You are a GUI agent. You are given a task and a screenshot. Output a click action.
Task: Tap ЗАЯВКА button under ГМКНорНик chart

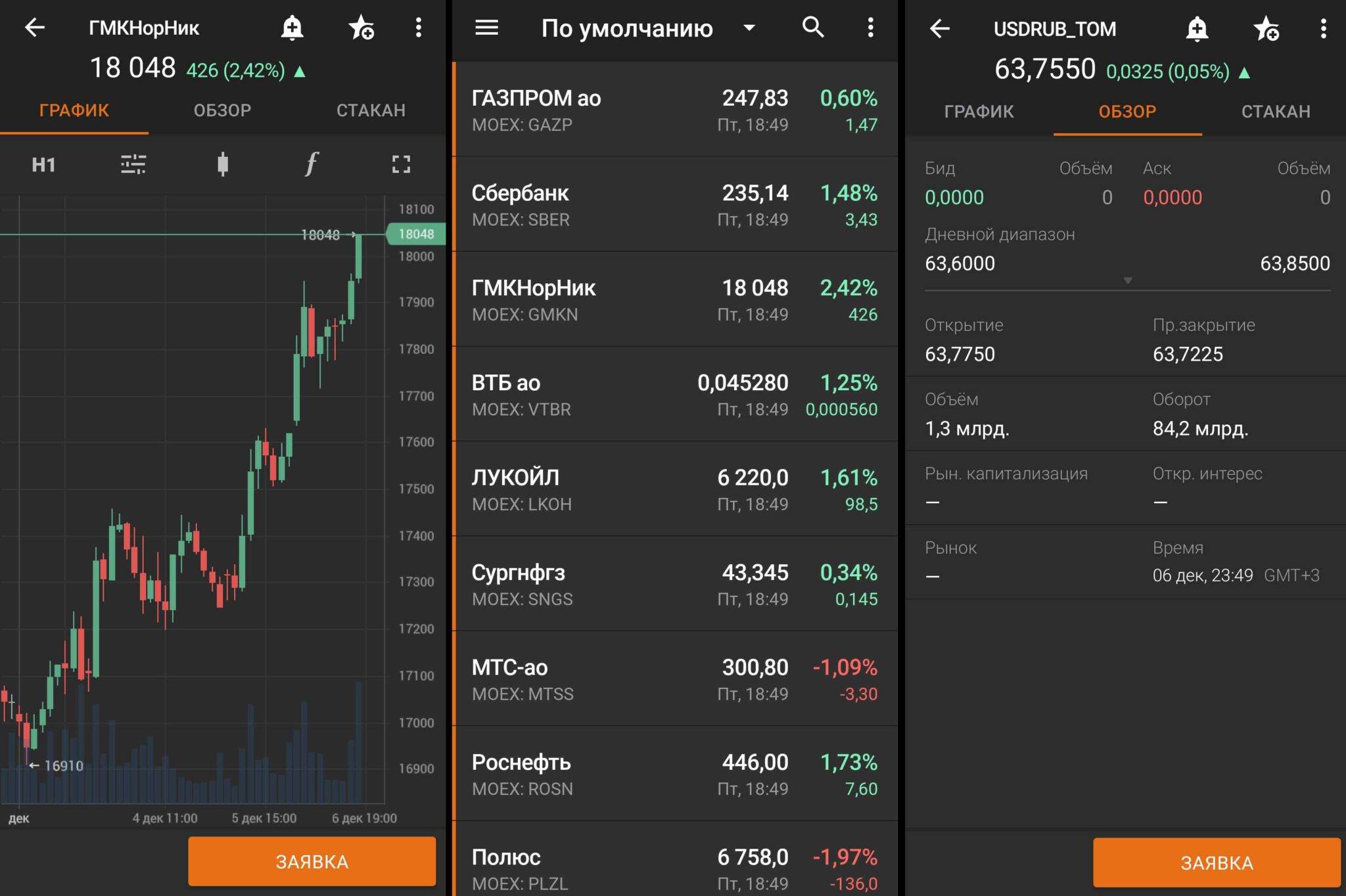[312, 861]
